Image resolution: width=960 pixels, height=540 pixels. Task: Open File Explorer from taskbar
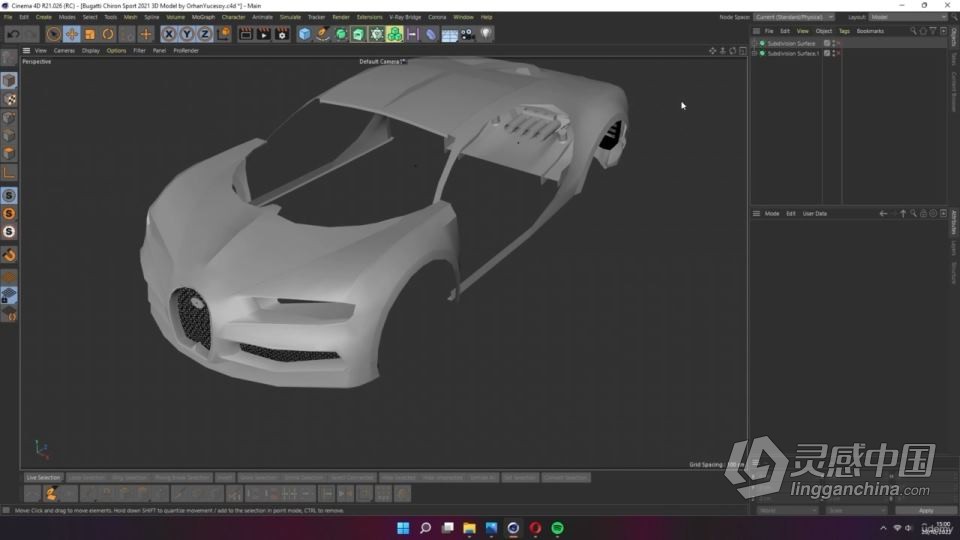(469, 528)
